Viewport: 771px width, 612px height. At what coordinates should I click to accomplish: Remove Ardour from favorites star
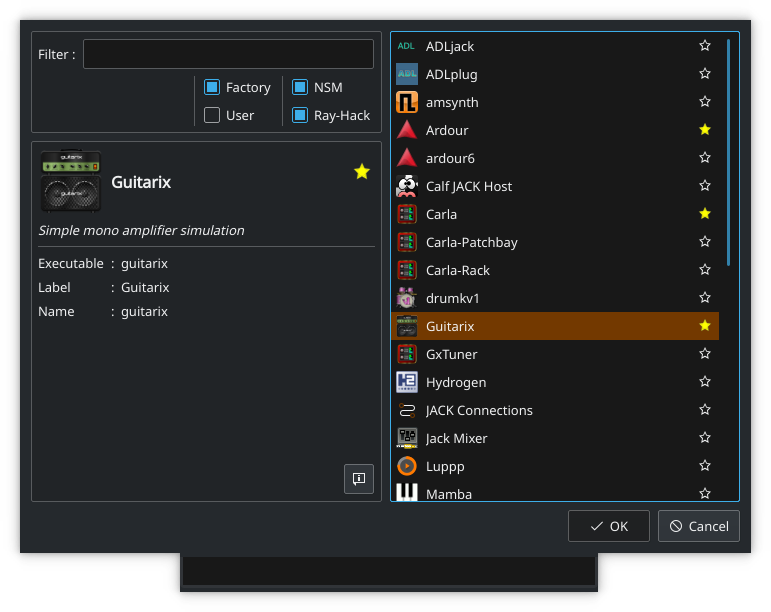[x=705, y=130]
